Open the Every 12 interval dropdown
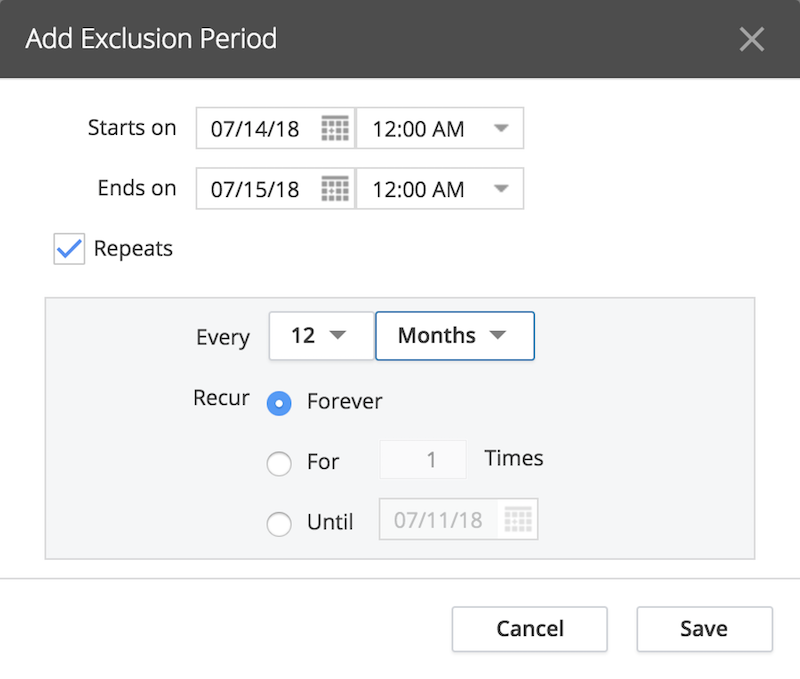This screenshot has width=800, height=679. click(x=321, y=336)
